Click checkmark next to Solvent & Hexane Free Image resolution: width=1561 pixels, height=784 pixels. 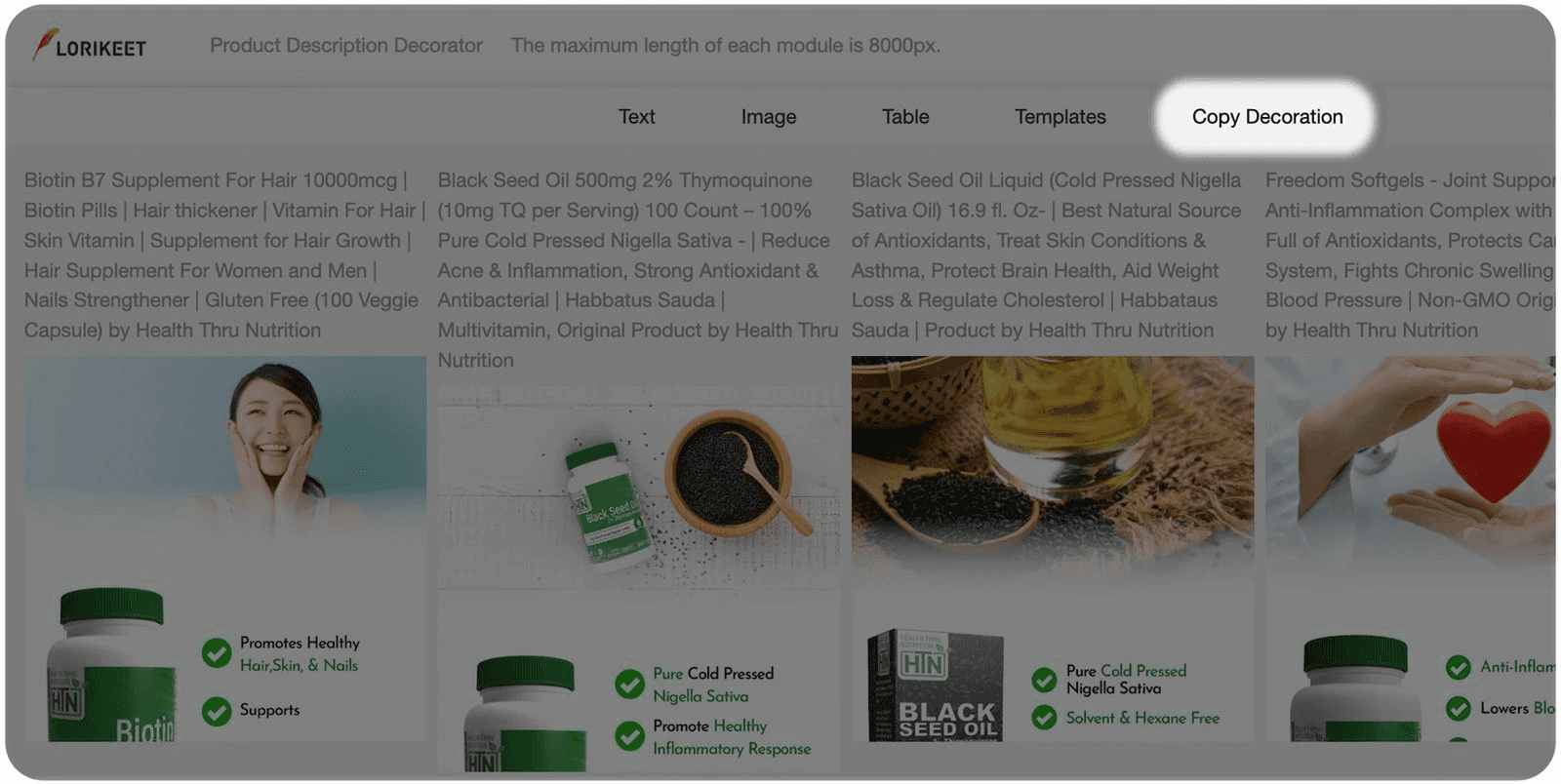point(1044,718)
